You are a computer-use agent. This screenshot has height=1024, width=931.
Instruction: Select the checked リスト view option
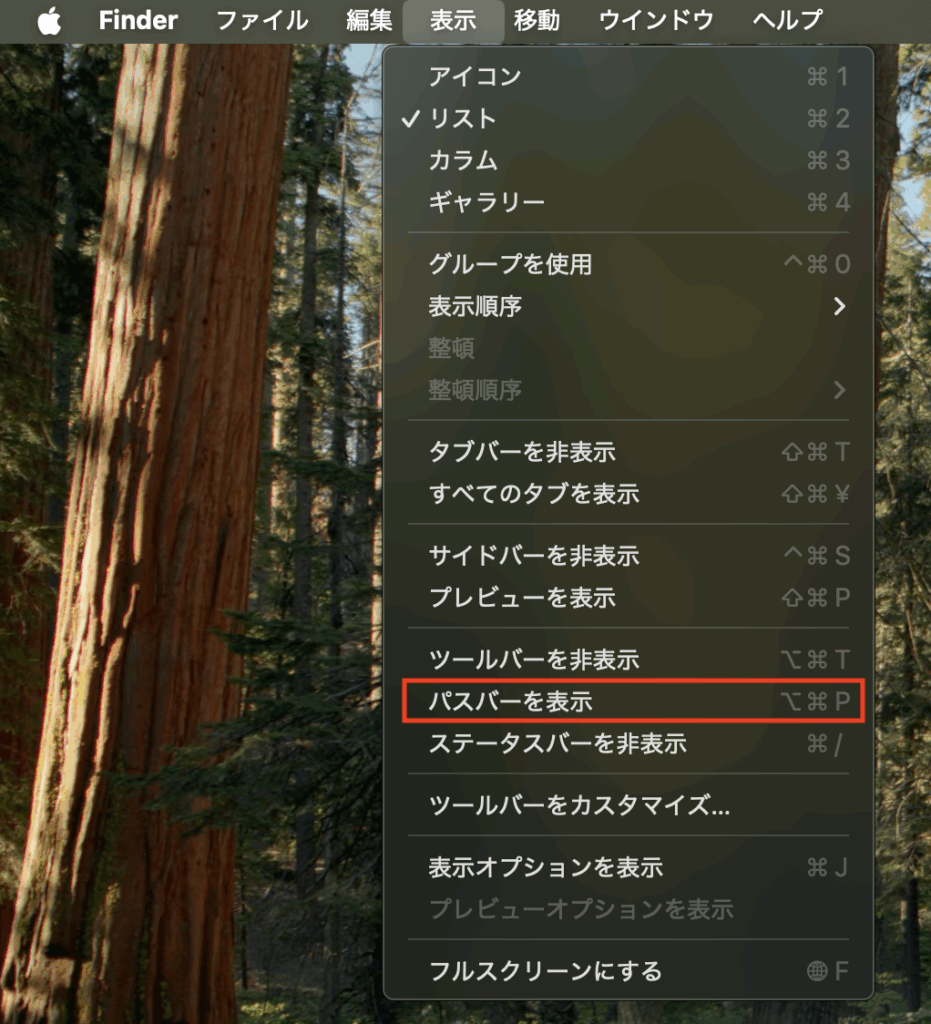point(628,118)
